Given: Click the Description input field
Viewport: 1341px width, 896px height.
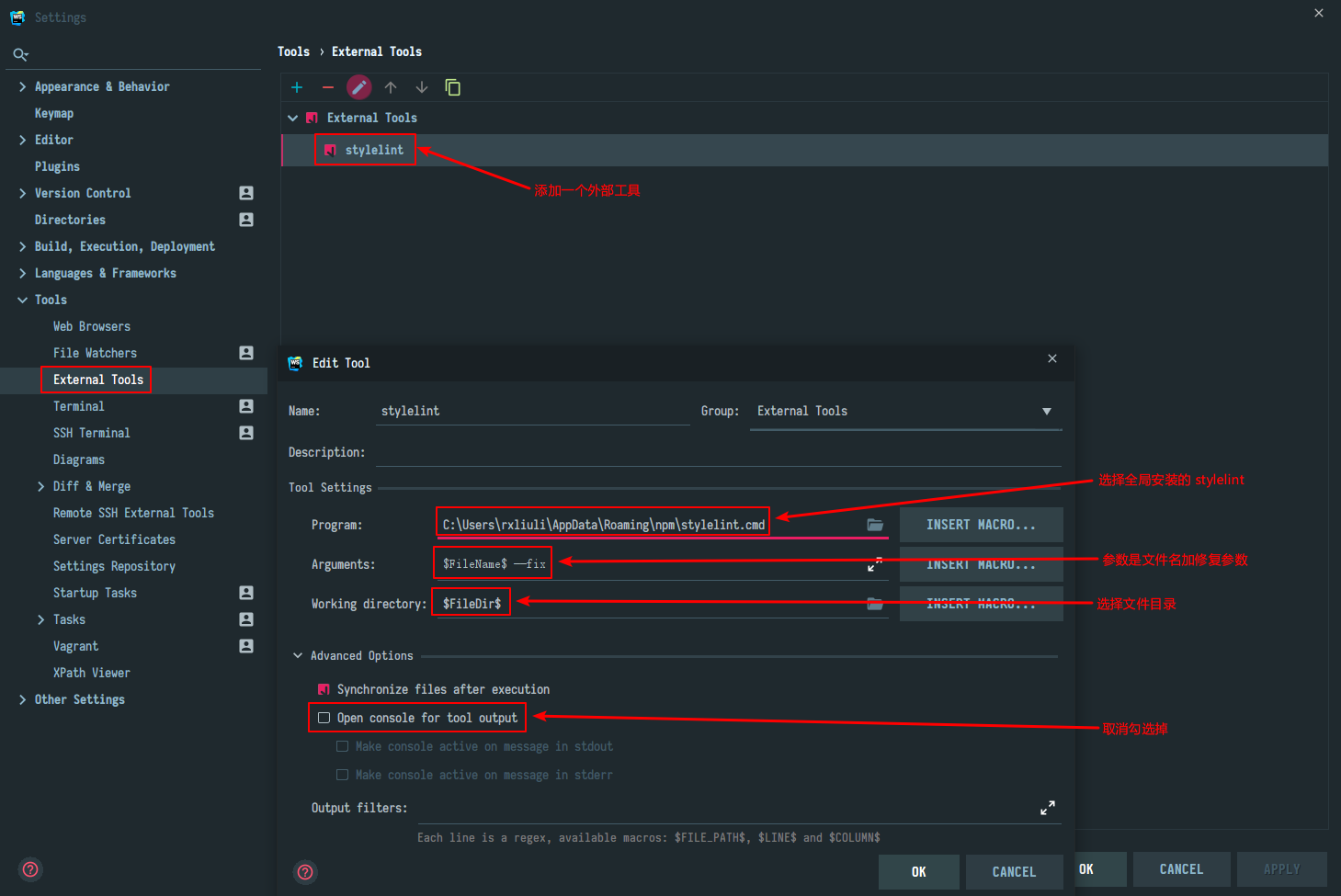Looking at the screenshot, I should 718,452.
